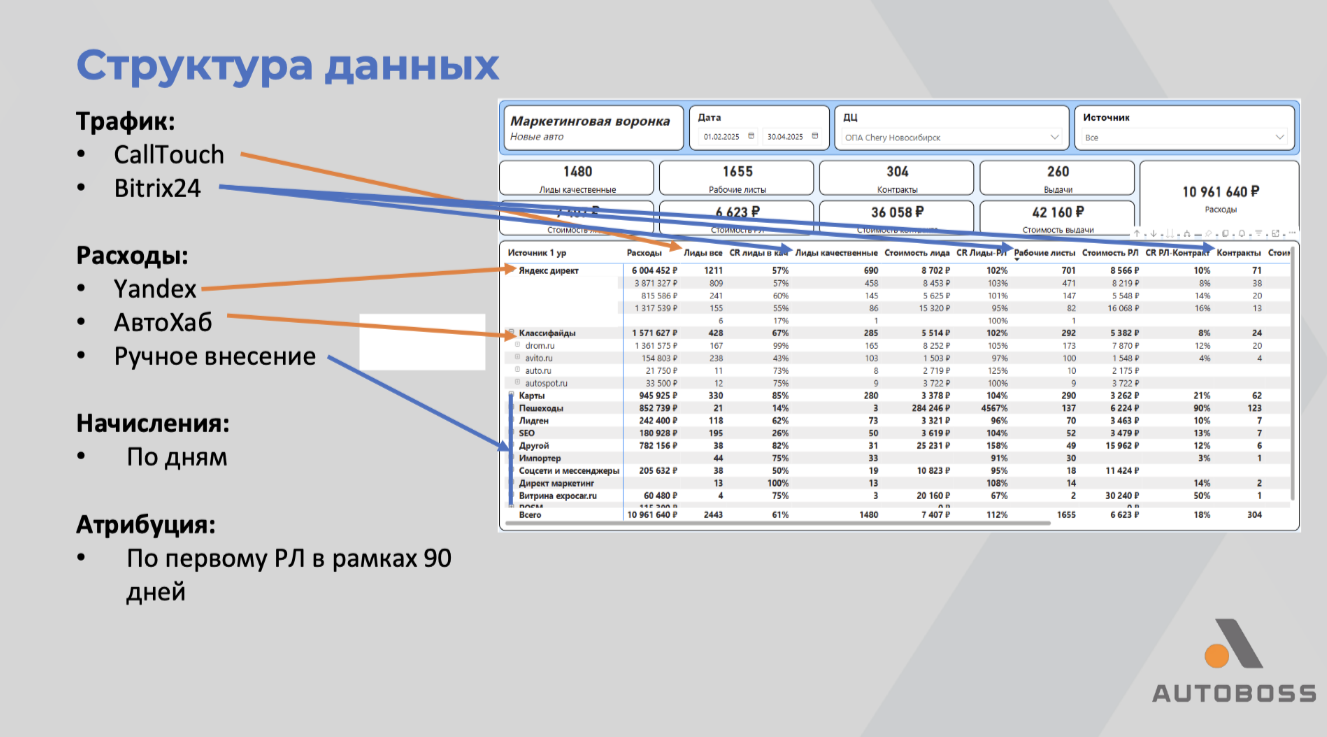Click the 284 246 ₽ lead cost cell
This screenshot has width=1327, height=737.
pos(929,408)
